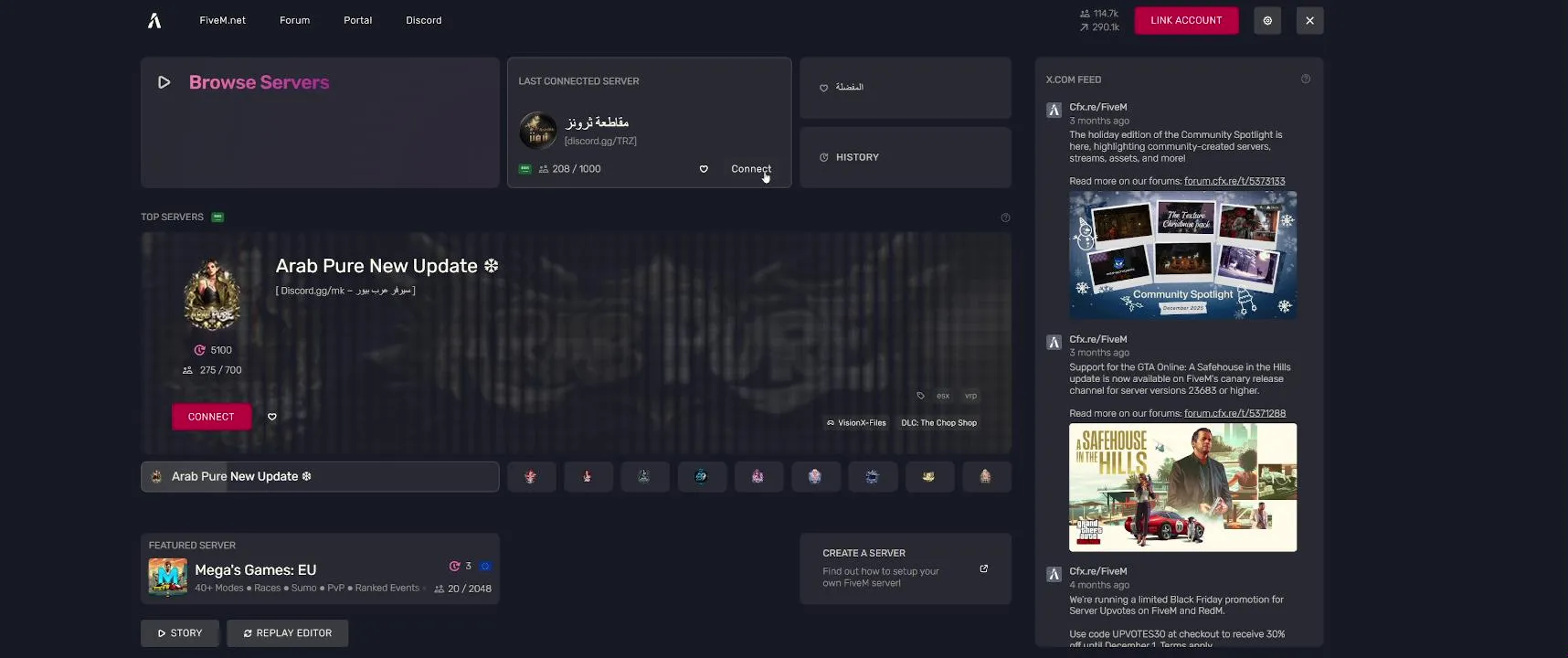Open the forum.cfx.re/t/5371288 link
1568x658 pixels.
(1234, 413)
